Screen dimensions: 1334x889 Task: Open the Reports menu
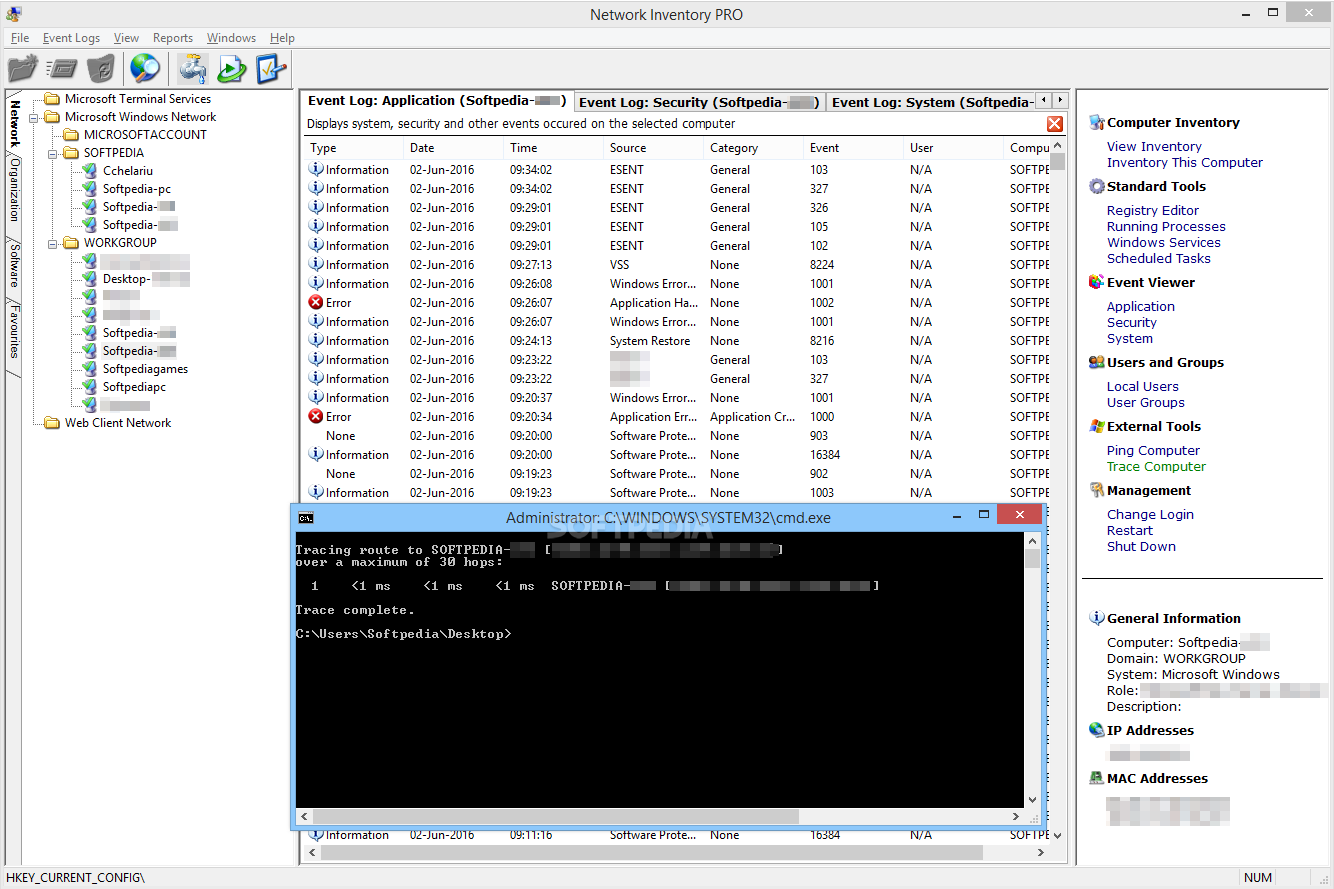coord(173,38)
